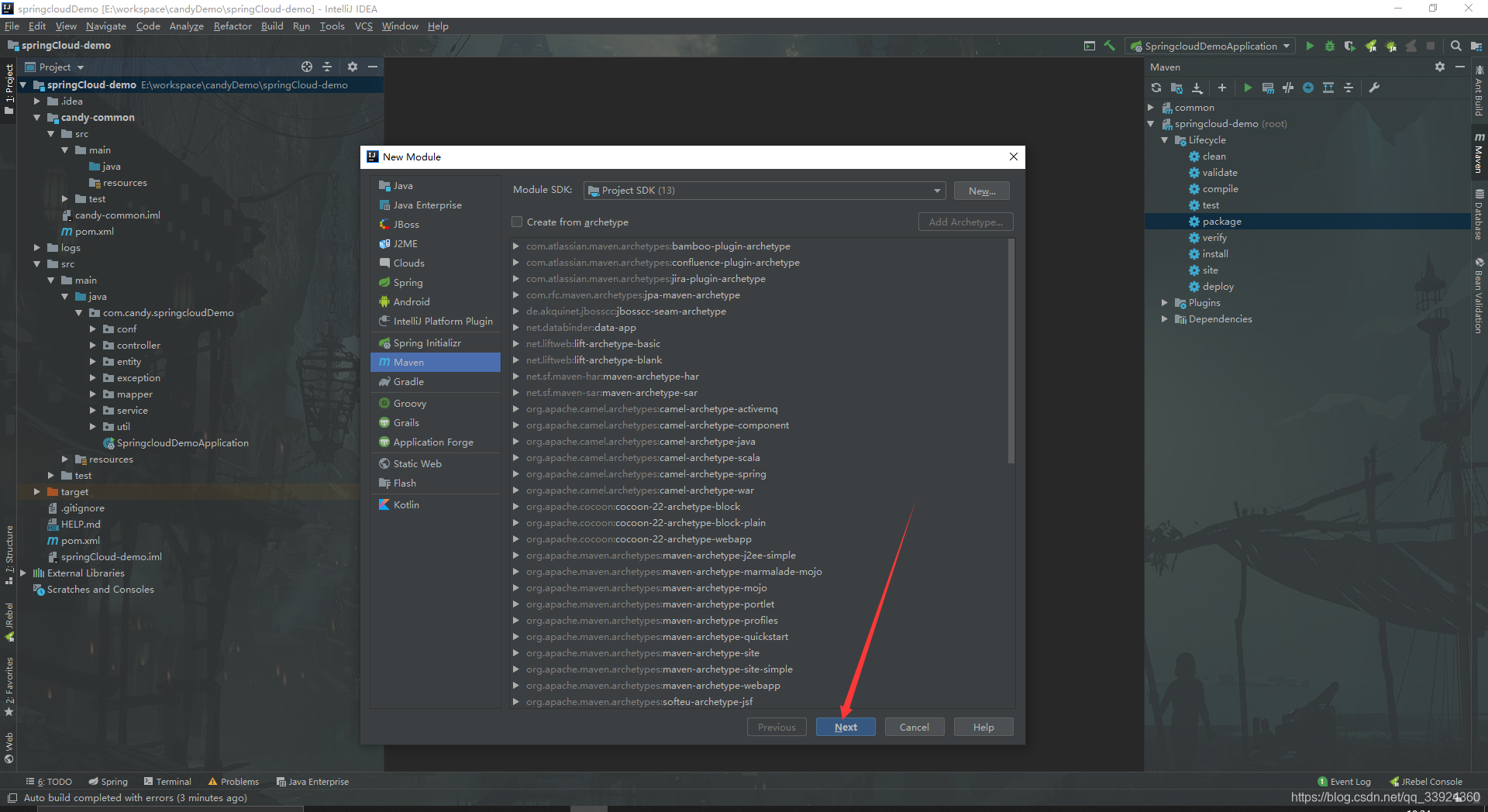The height and width of the screenshot is (812, 1488).
Task: Open the Analyze menu
Action: [187, 26]
